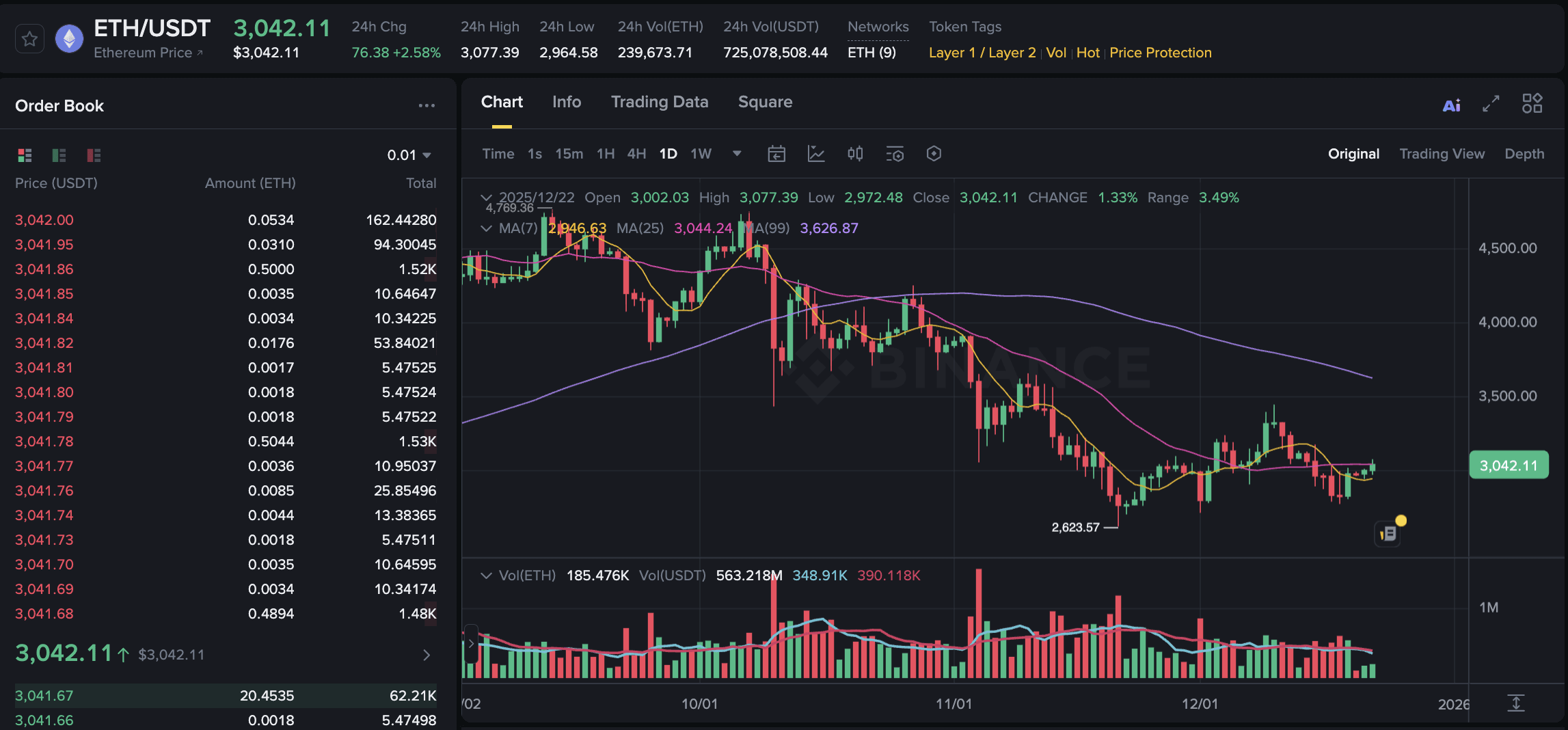Select the 4H timeframe interval
Screen dimensions: 1568x730
636,154
